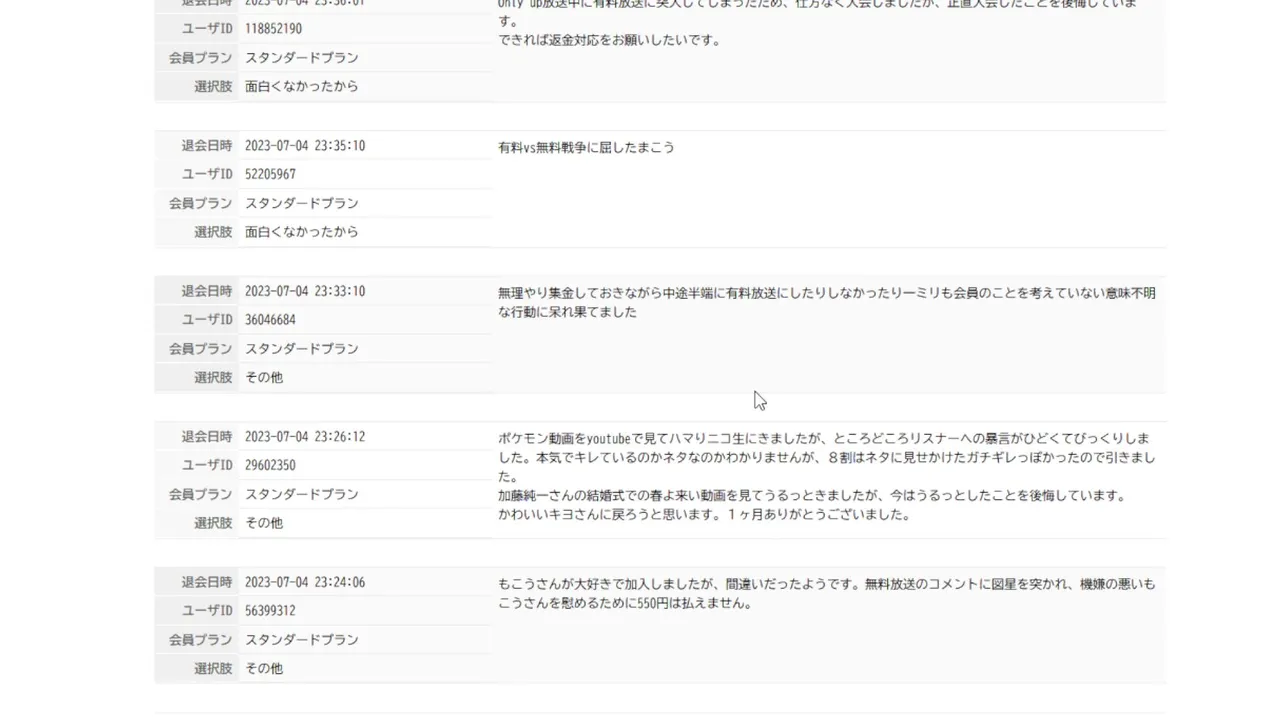Image resolution: width=1280 pixels, height=720 pixels.
Task: Click user ID 56399312
Action: coord(270,611)
